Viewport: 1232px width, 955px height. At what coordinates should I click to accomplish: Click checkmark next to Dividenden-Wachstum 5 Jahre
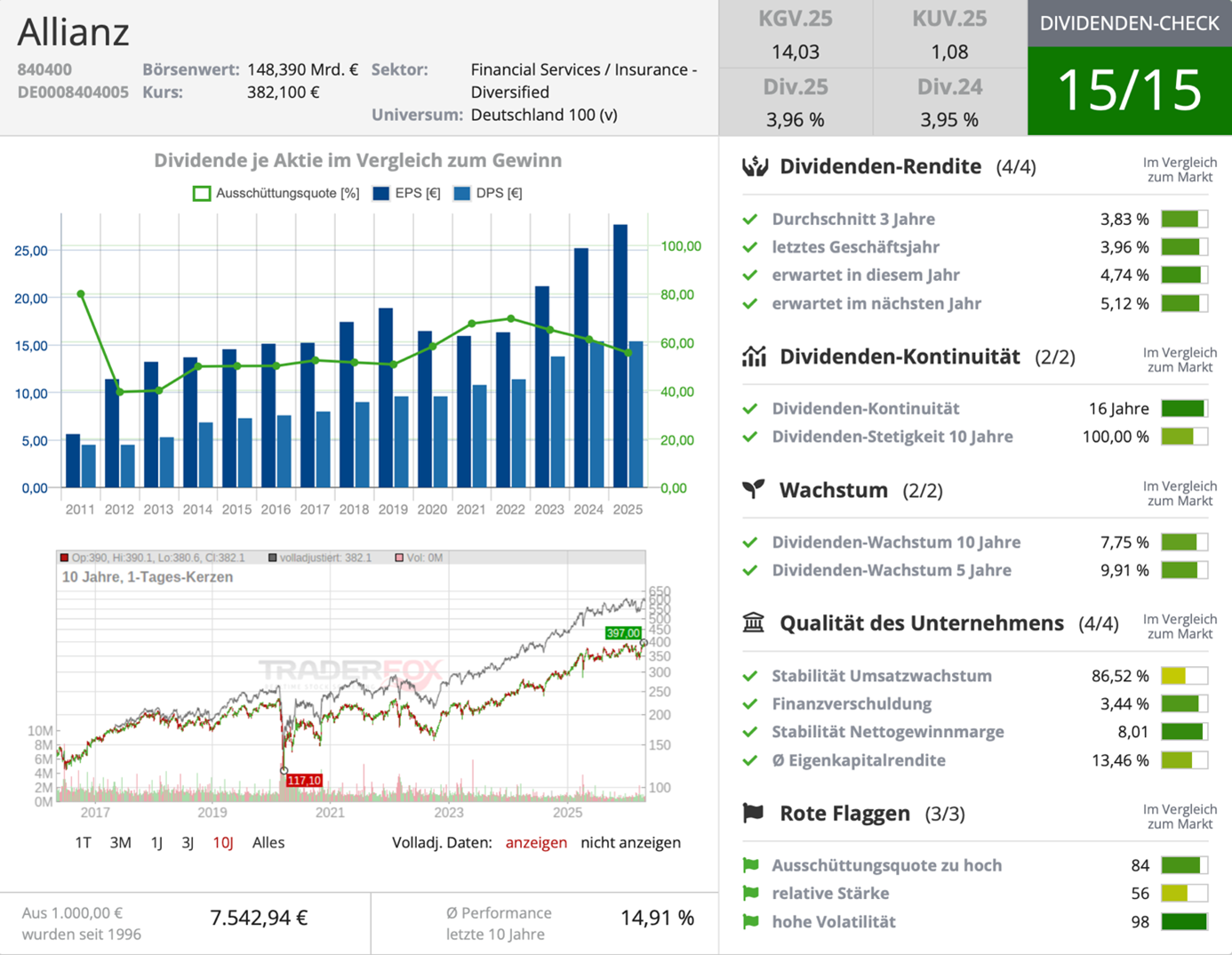click(750, 570)
